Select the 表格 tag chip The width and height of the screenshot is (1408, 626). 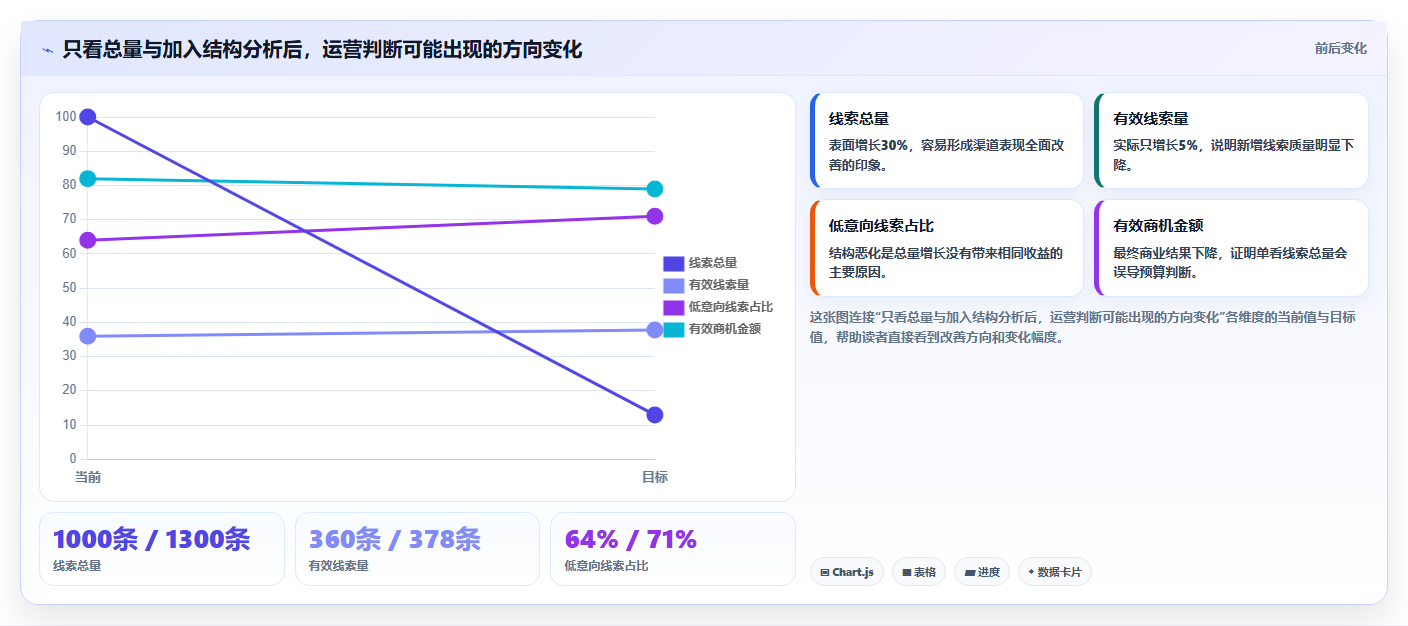point(919,572)
